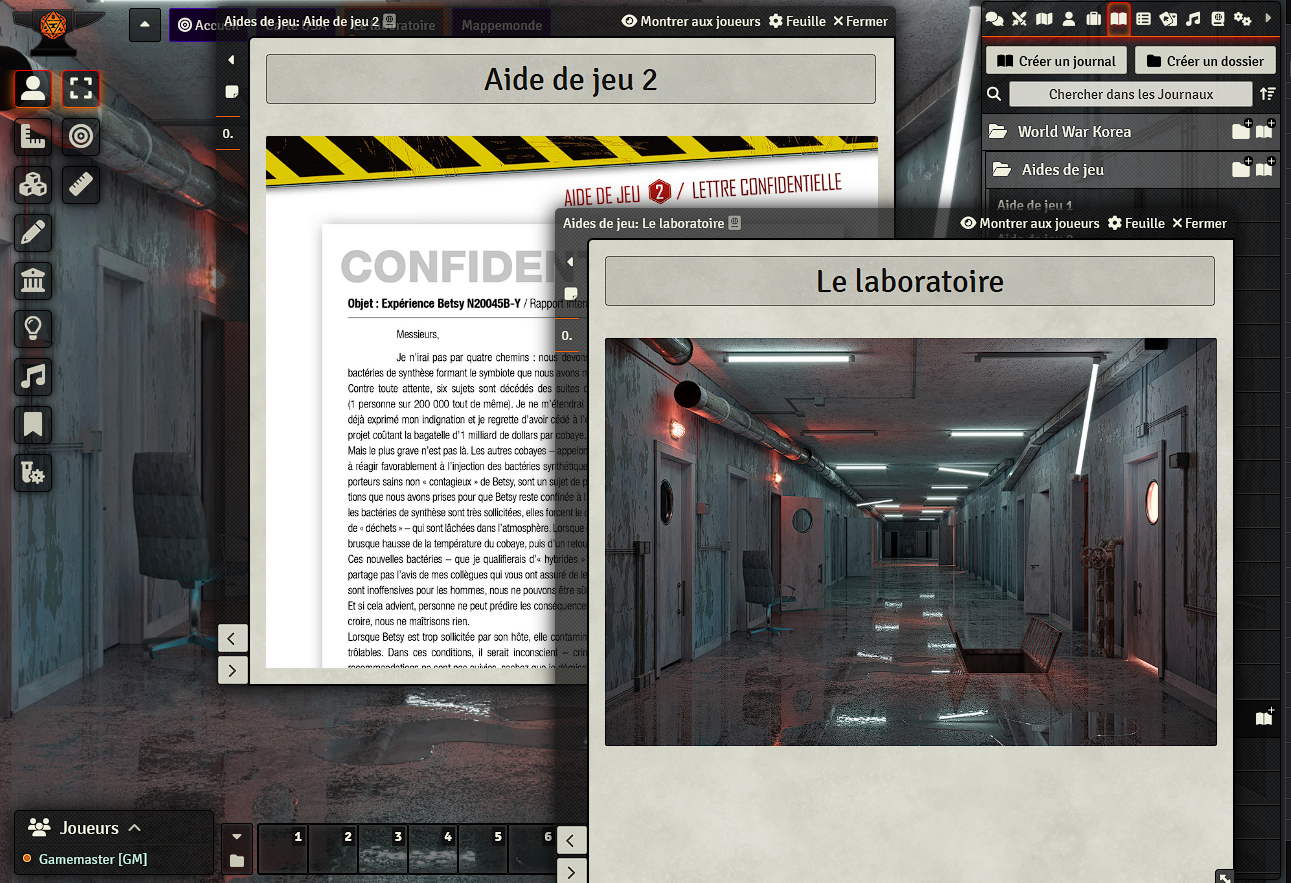
Task: Toggle the journal sort order icon
Action: point(1267,94)
